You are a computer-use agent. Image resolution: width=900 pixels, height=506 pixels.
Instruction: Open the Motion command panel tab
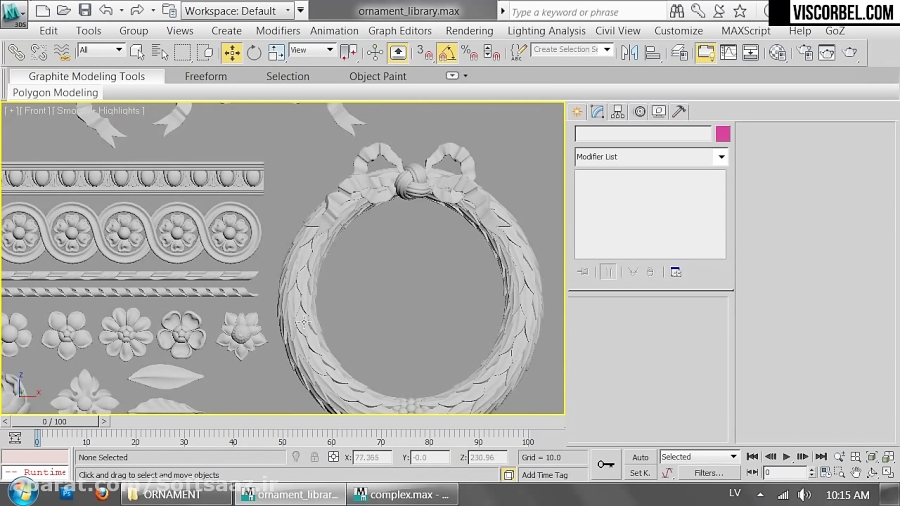point(639,112)
